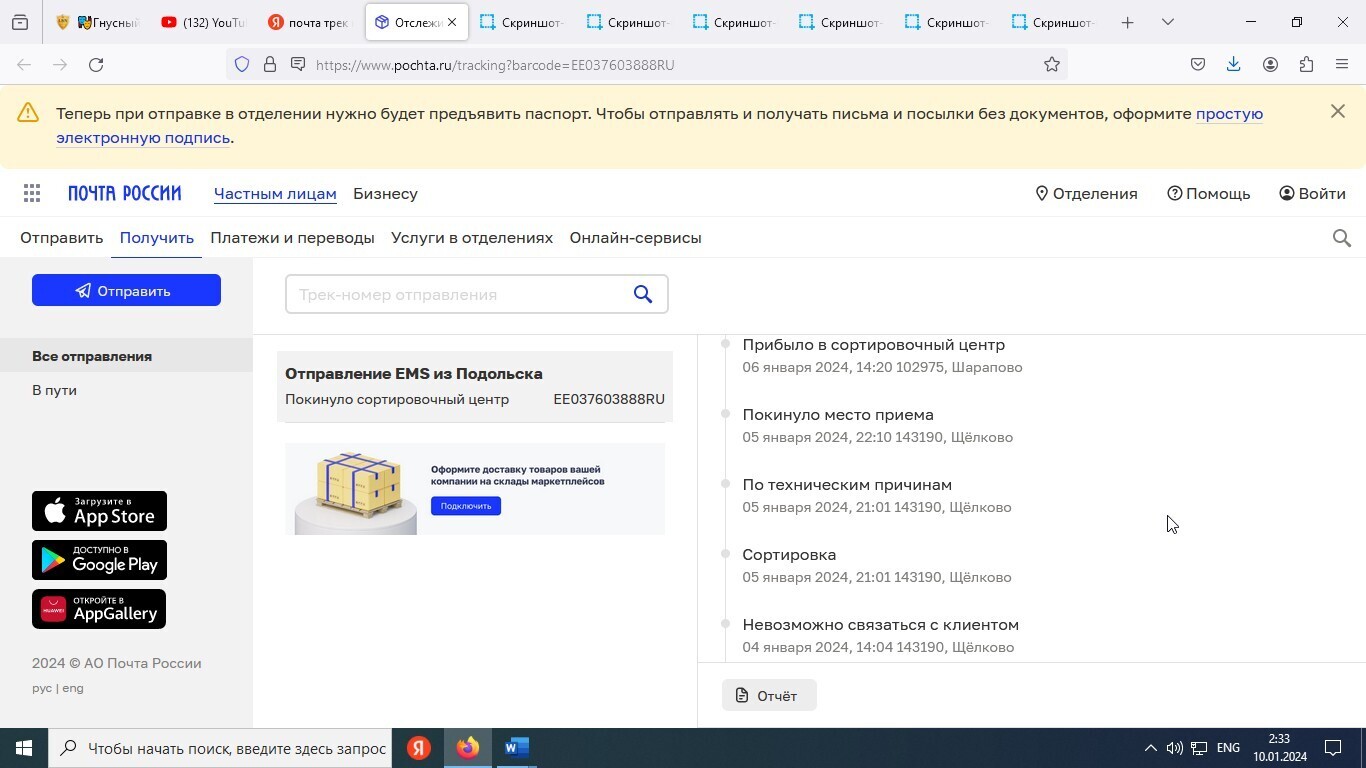Open Firefox application hamburger menu
This screenshot has width=1366, height=768.
(1342, 65)
